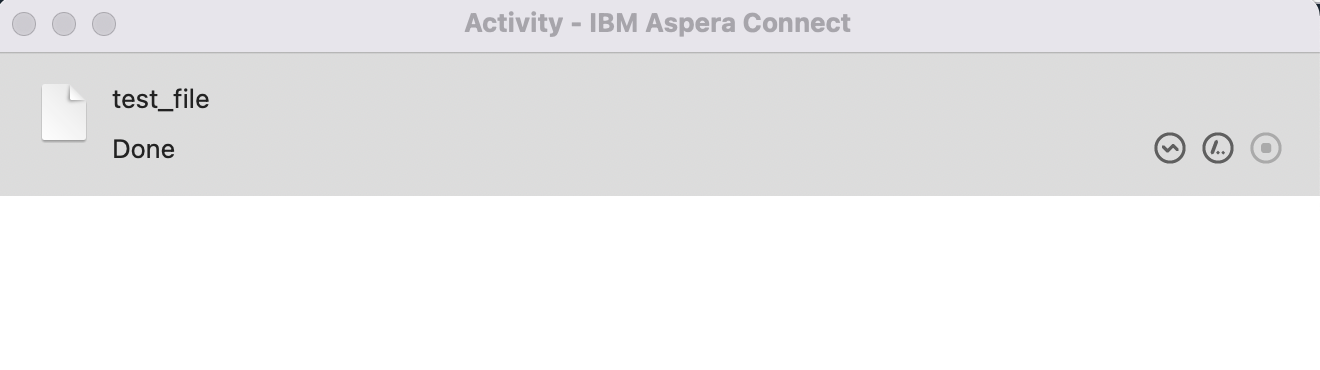Image resolution: width=1320 pixels, height=370 pixels.
Task: Close the Aspera Connect Activity window
Action: 24,23
